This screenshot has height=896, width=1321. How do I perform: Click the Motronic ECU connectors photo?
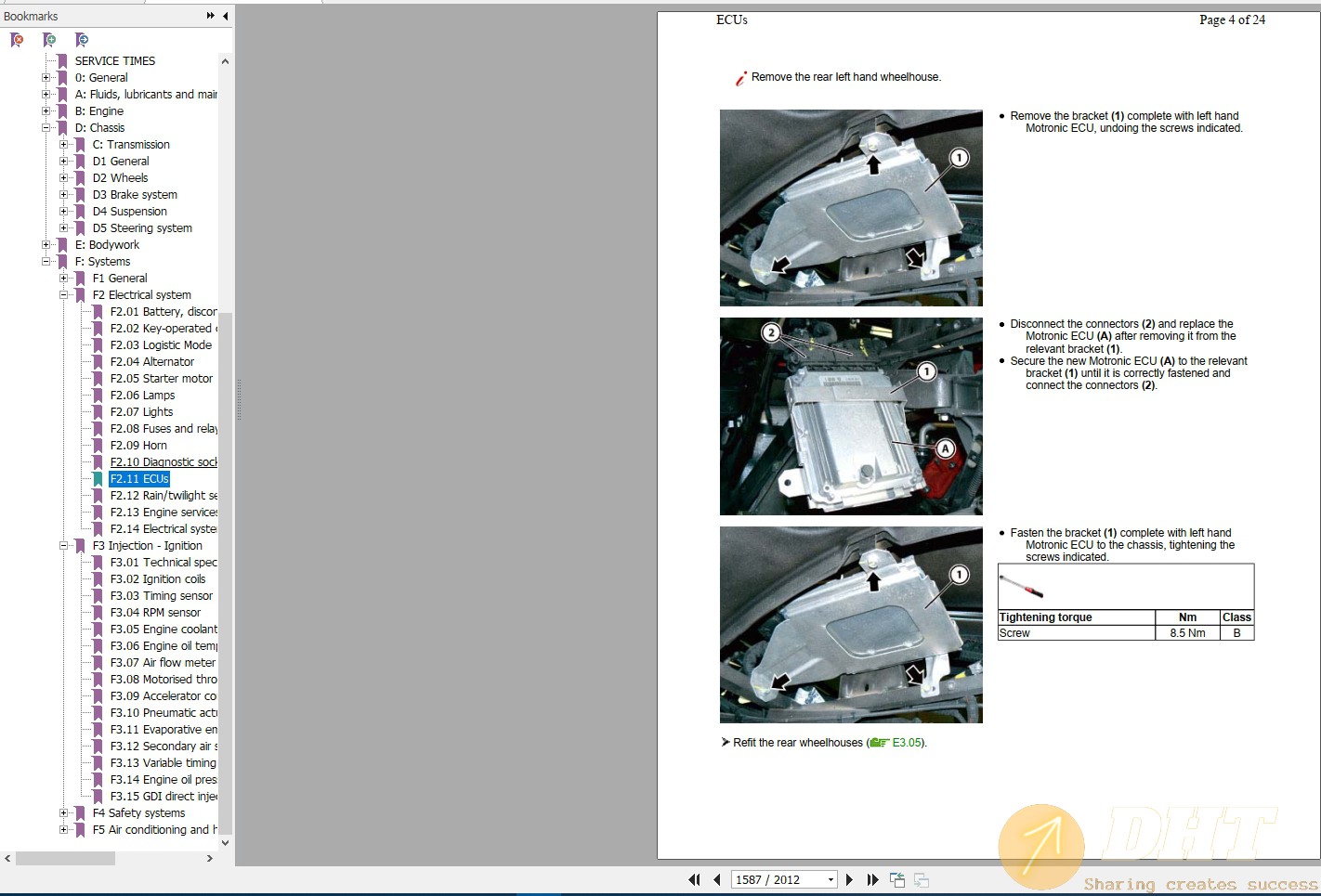851,416
